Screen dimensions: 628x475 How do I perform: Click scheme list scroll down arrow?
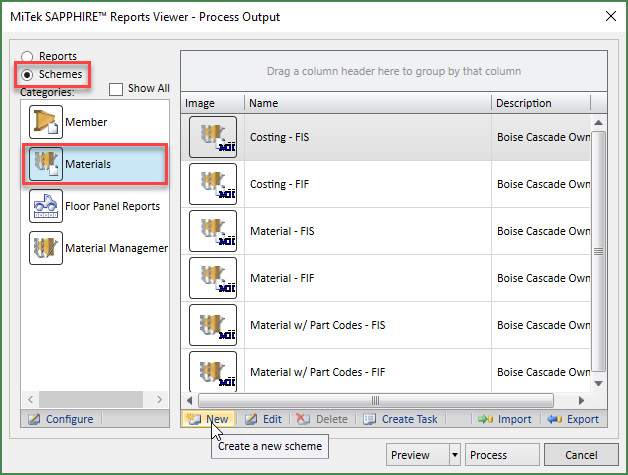[598, 384]
